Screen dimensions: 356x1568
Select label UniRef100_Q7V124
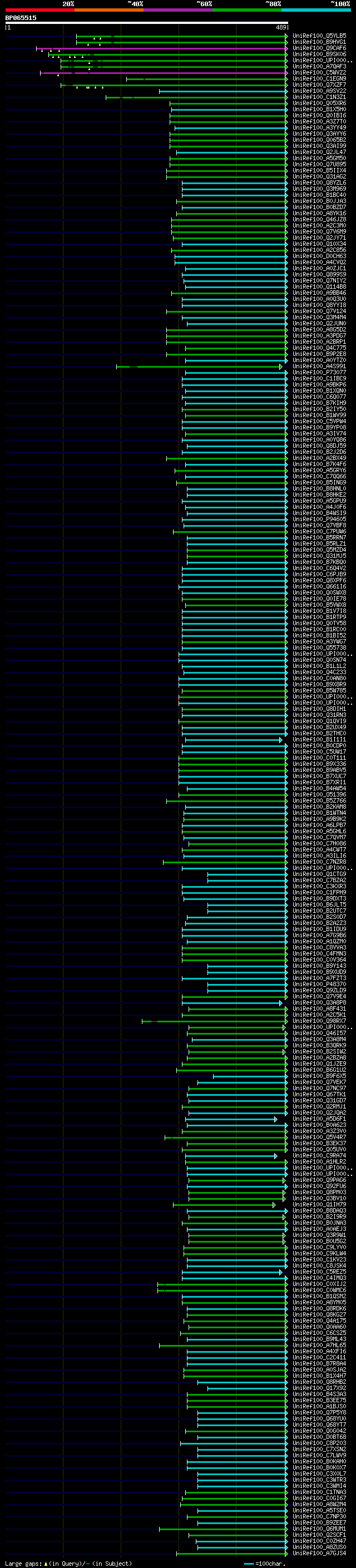[x=319, y=311]
